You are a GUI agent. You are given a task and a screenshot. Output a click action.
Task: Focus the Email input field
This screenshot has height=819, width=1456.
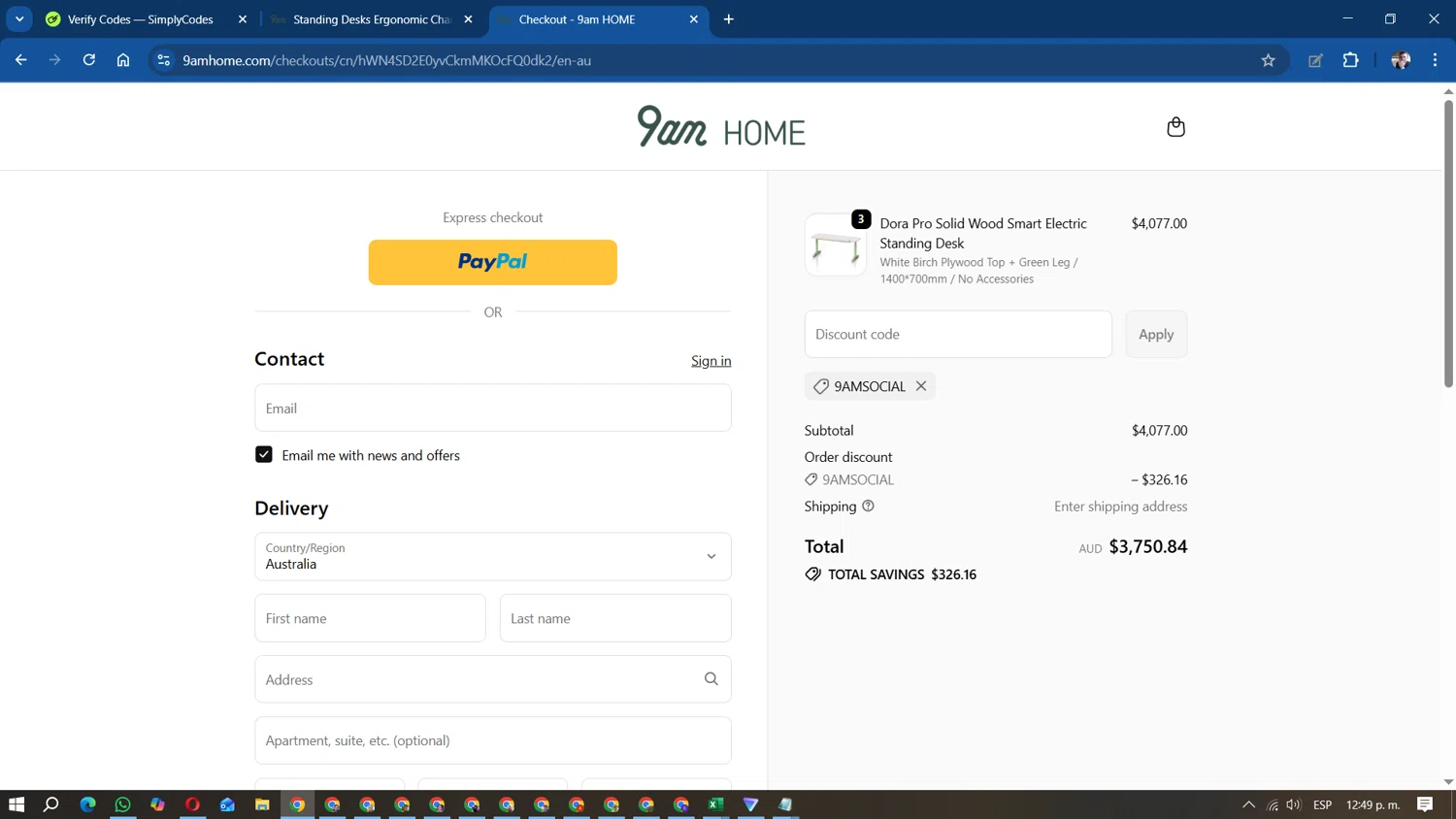coord(493,408)
